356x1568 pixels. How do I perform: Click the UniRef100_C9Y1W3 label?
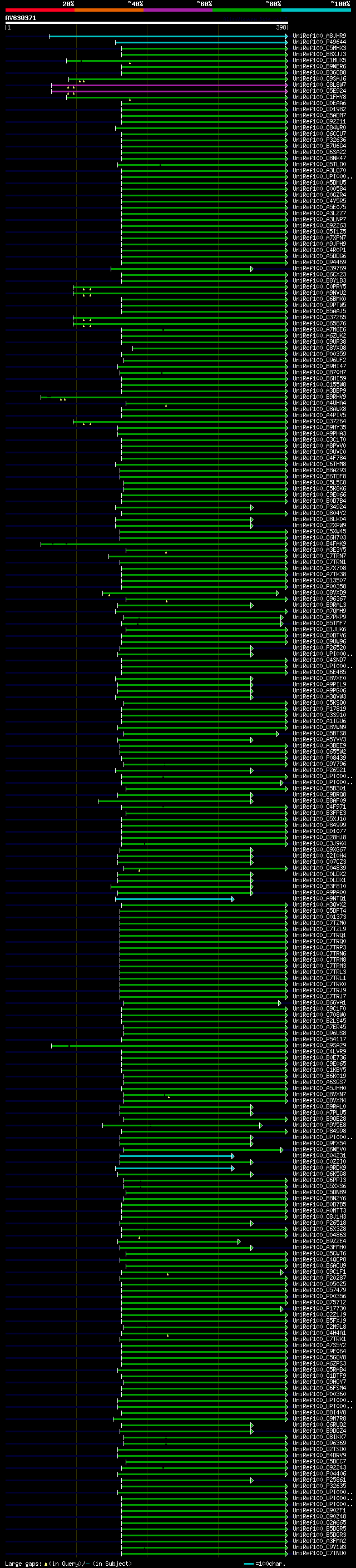(319, 1547)
